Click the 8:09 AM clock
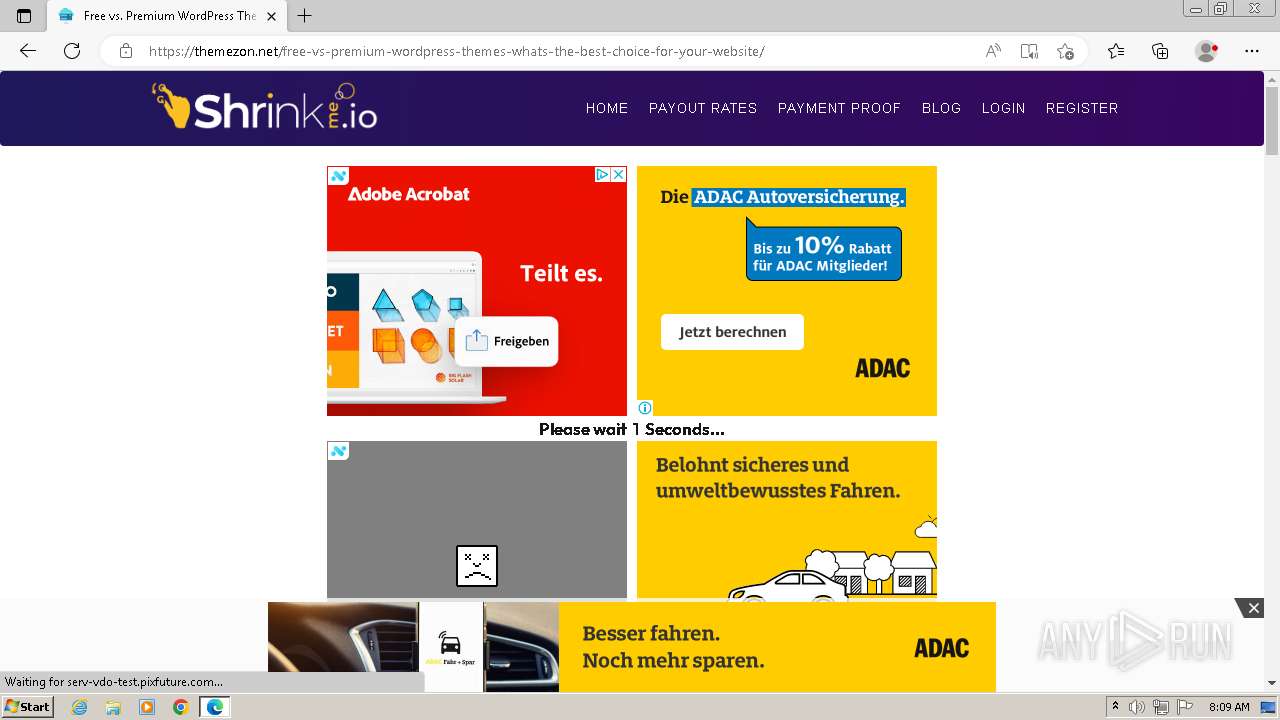The width and height of the screenshot is (1280, 720). point(1229,707)
